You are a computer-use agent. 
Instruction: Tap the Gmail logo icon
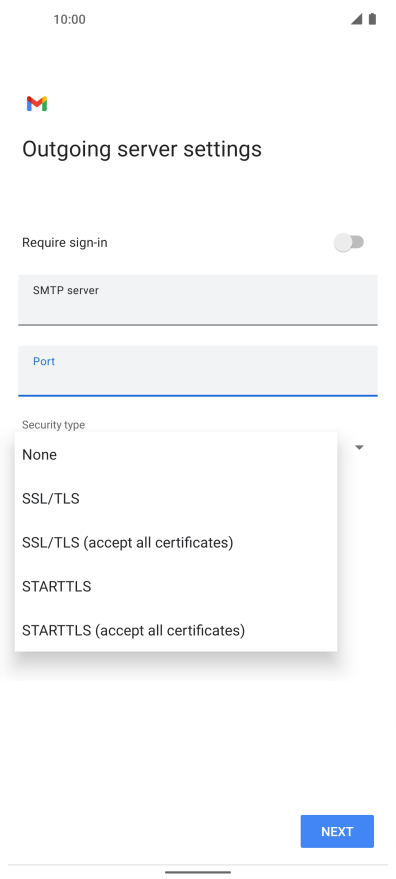pos(36,104)
